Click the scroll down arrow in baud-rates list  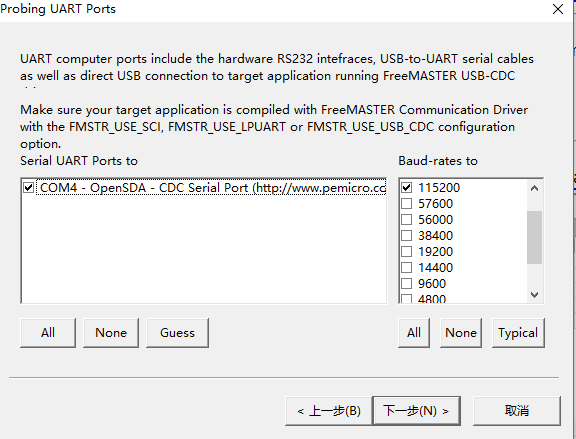click(x=534, y=295)
